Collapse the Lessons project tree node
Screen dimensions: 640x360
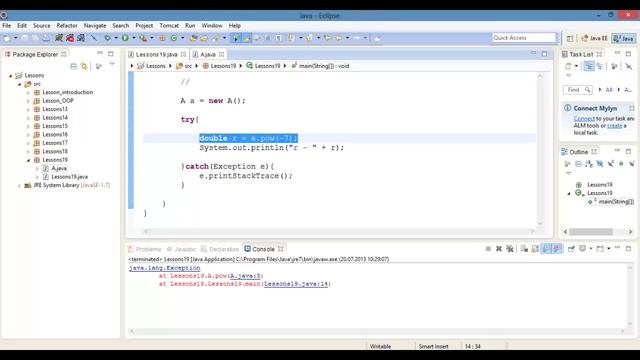[x=11, y=76]
